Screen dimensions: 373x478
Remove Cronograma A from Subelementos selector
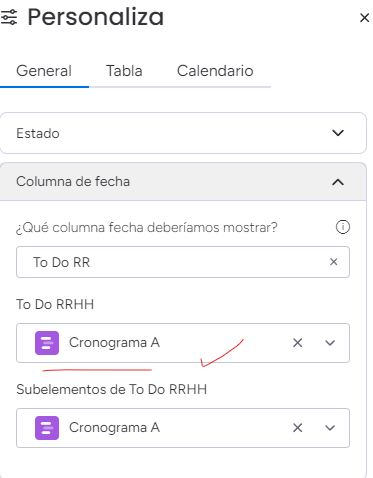click(297, 428)
